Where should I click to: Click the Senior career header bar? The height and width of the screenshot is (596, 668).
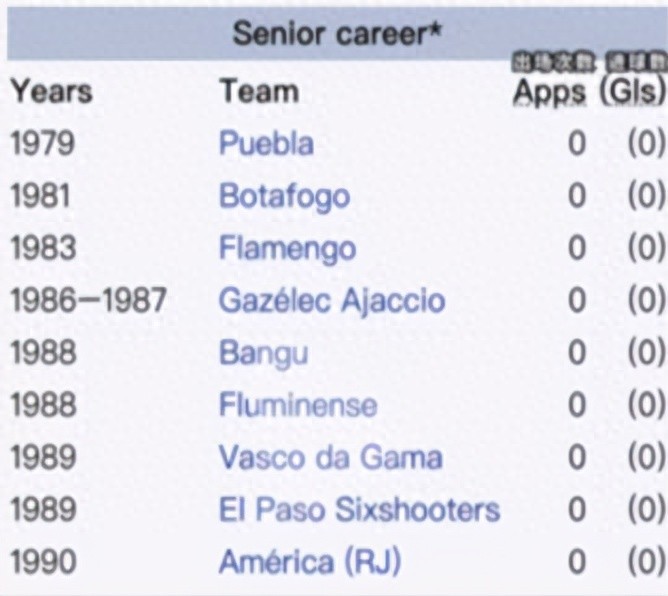pos(334,34)
